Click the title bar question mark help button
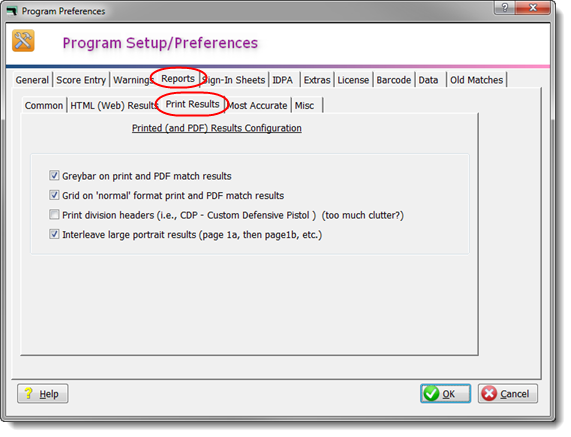The height and width of the screenshot is (437, 571). [x=505, y=7]
